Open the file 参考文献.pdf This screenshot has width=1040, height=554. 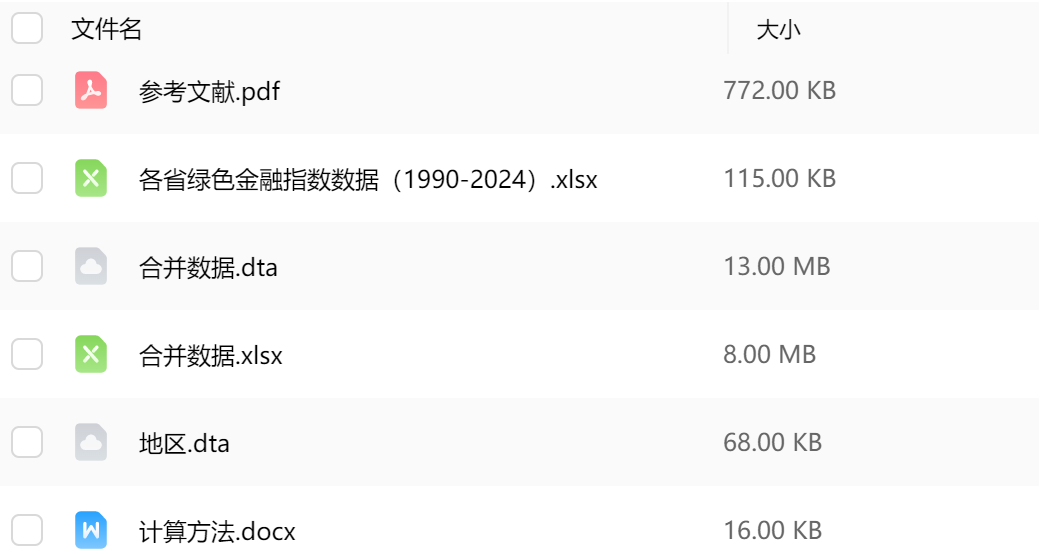[x=209, y=92]
